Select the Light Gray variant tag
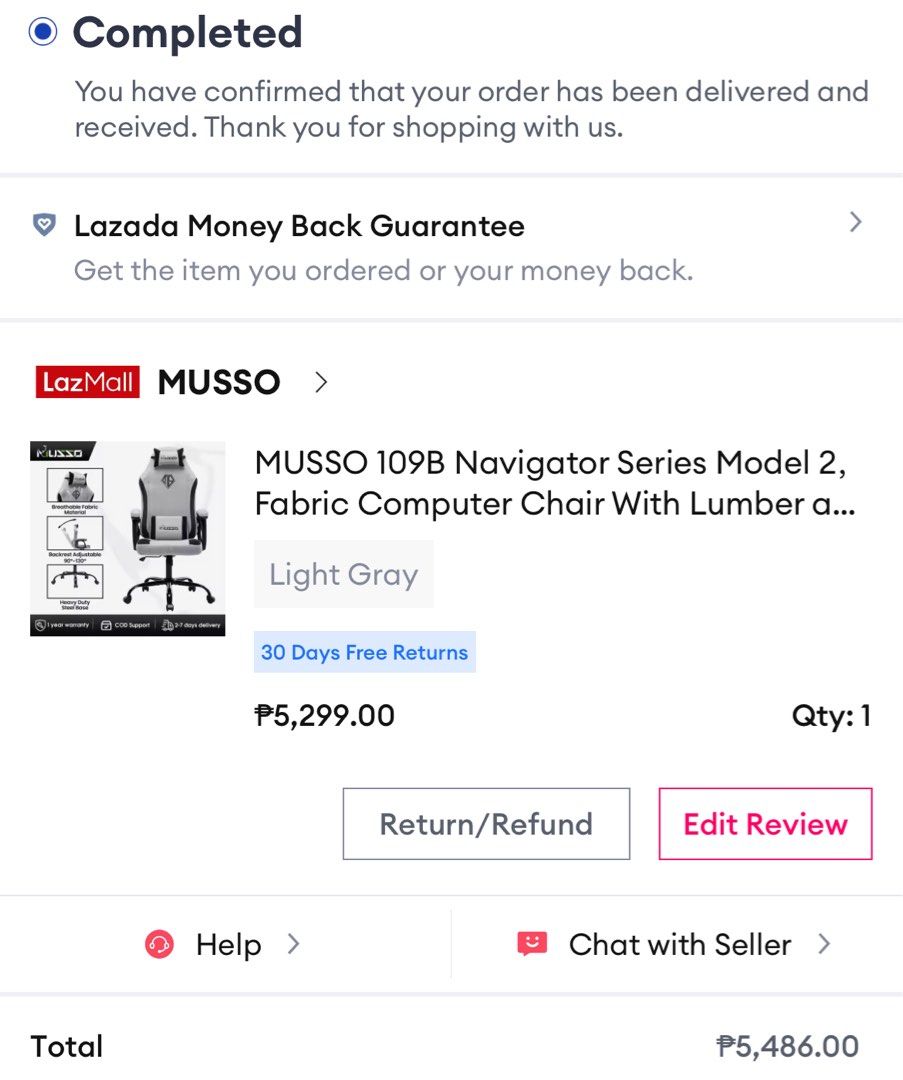 pyautogui.click(x=343, y=574)
